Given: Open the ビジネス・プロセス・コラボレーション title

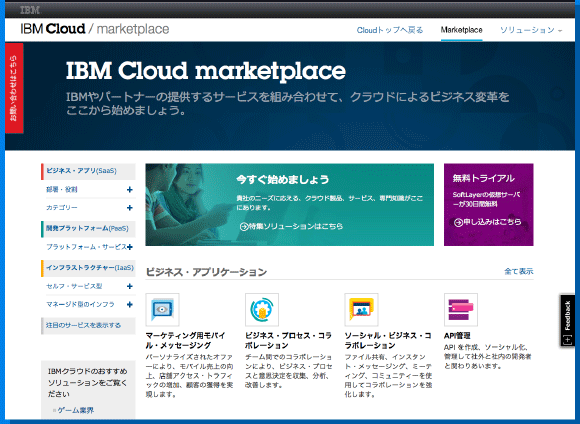Looking at the screenshot, I should click(288, 340).
